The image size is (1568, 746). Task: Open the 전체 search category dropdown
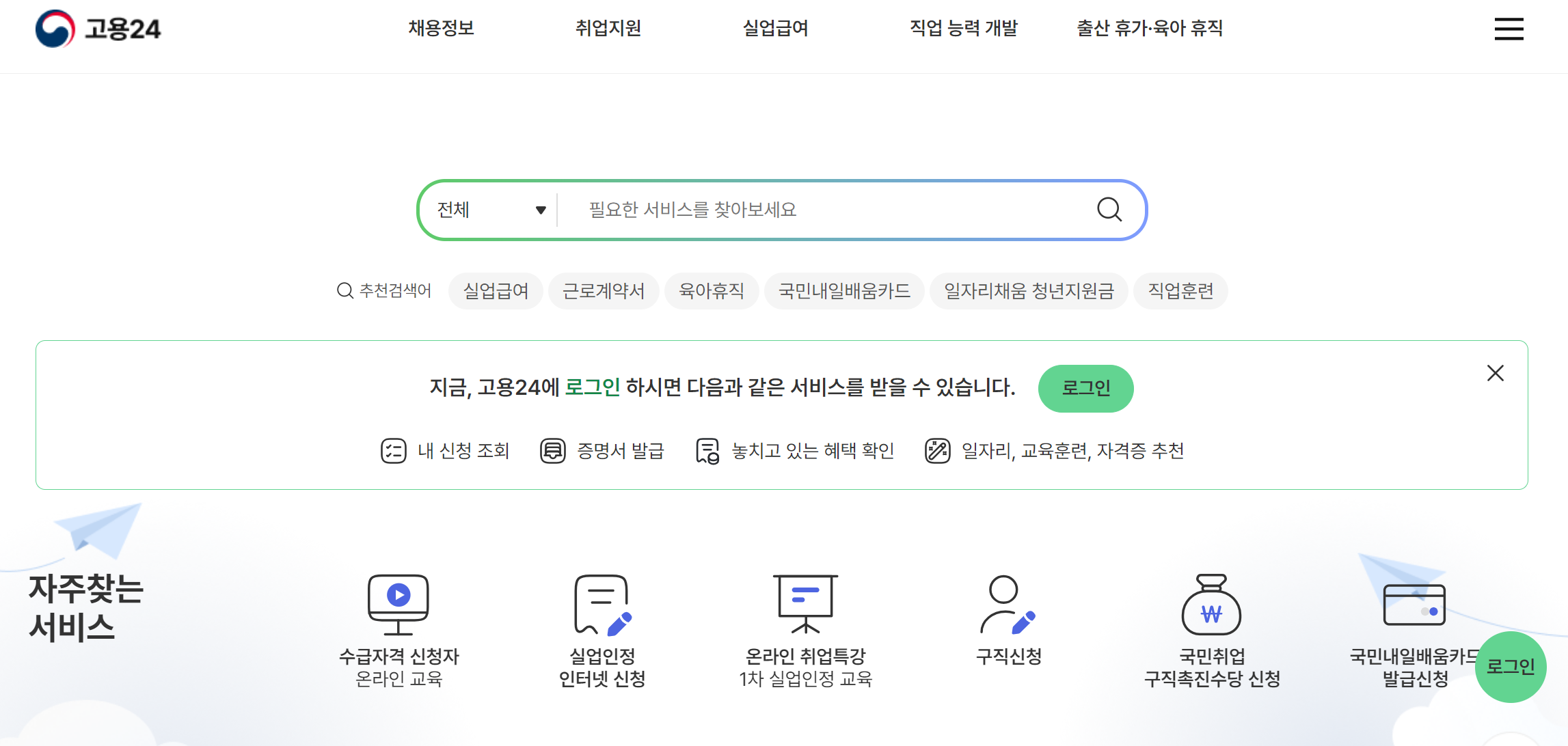(489, 210)
